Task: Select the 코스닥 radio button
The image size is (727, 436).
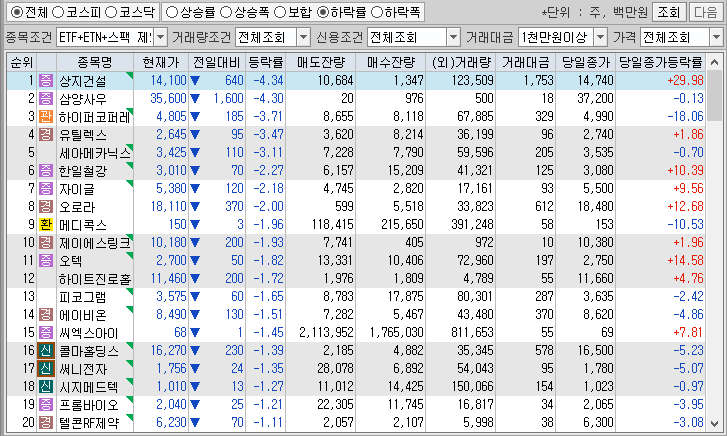Action: [111, 13]
